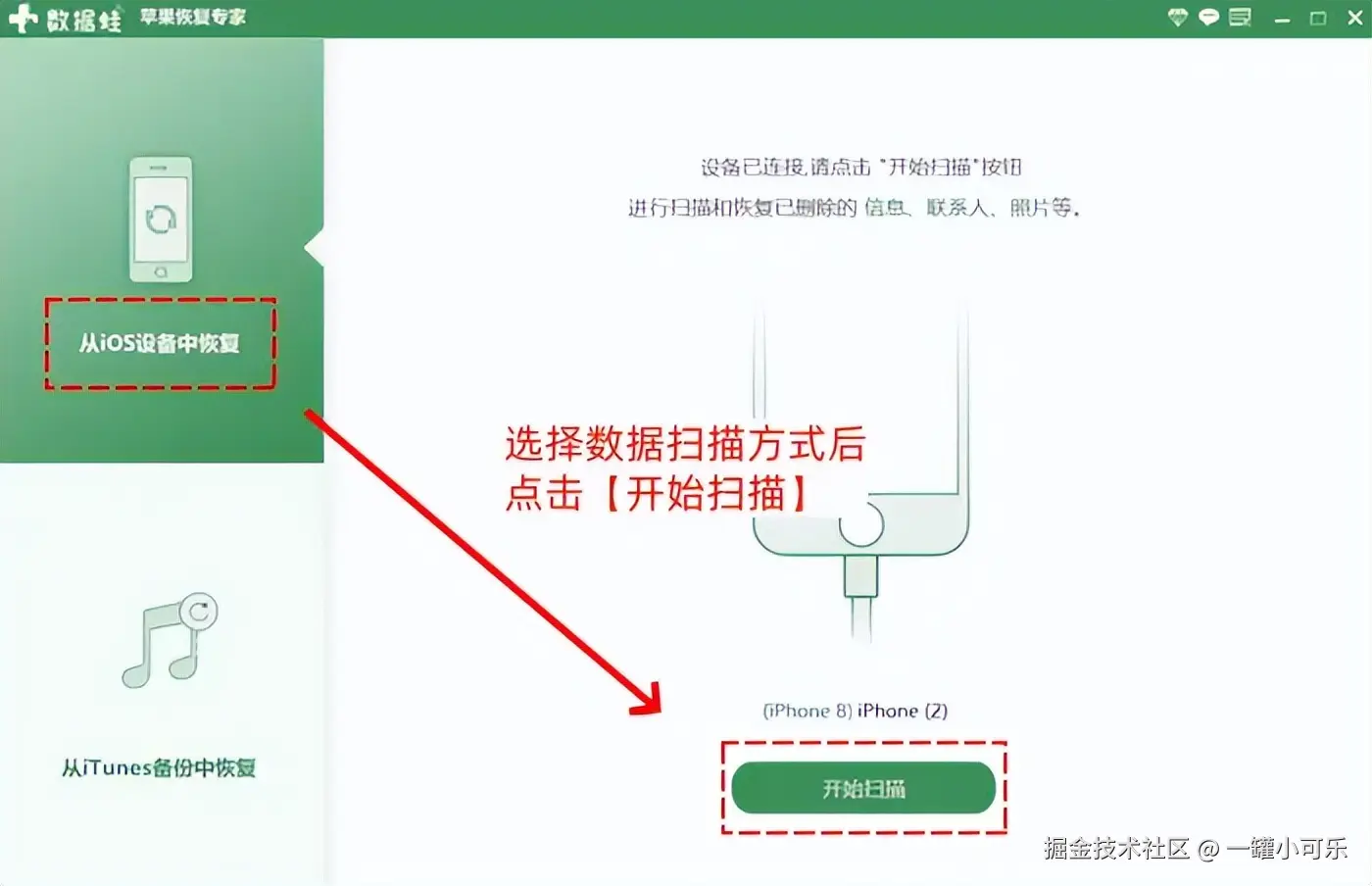This screenshot has width=1372, height=886.
Task: Start scanning with the 开始扫描 button
Action: 863,788
